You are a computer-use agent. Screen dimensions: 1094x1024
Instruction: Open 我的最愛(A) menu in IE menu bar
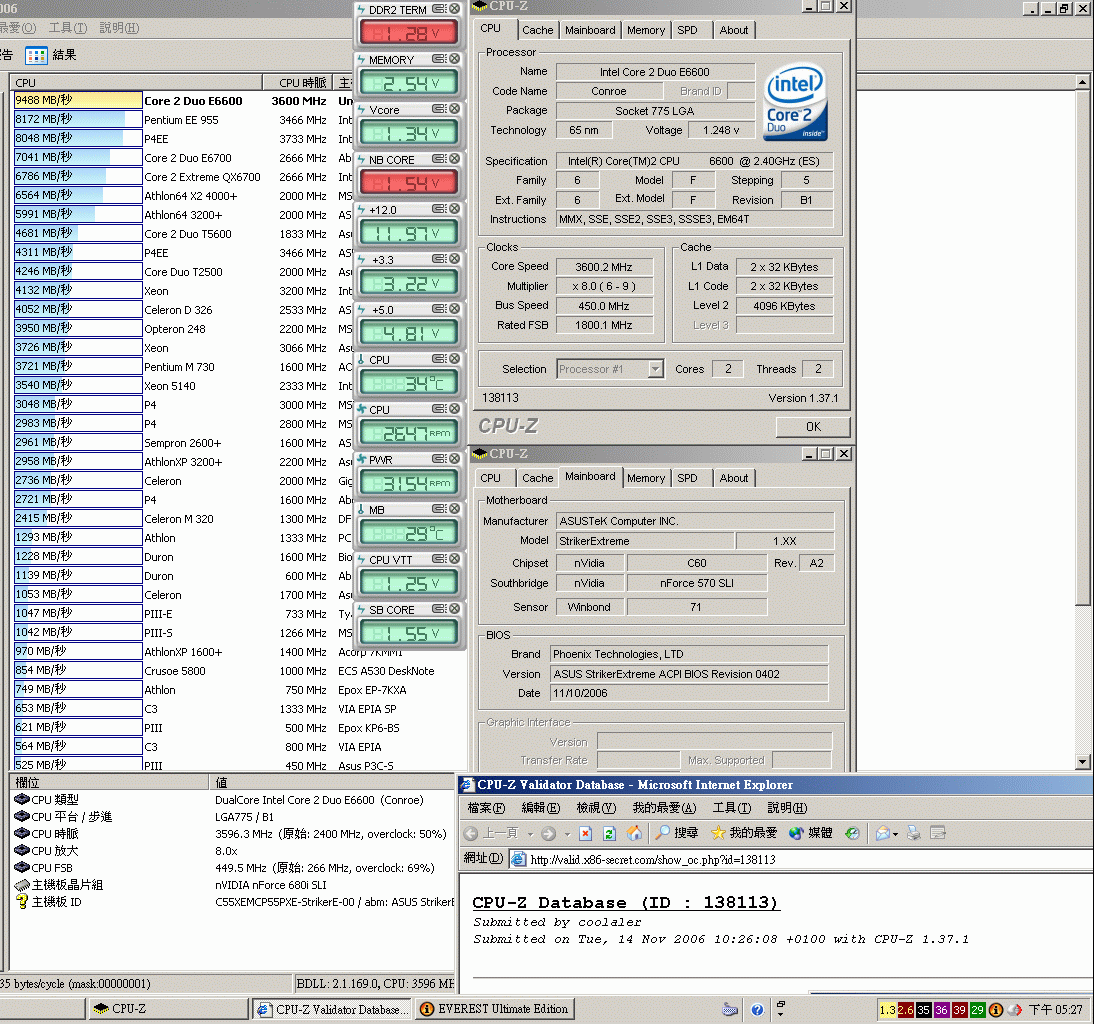click(x=664, y=808)
